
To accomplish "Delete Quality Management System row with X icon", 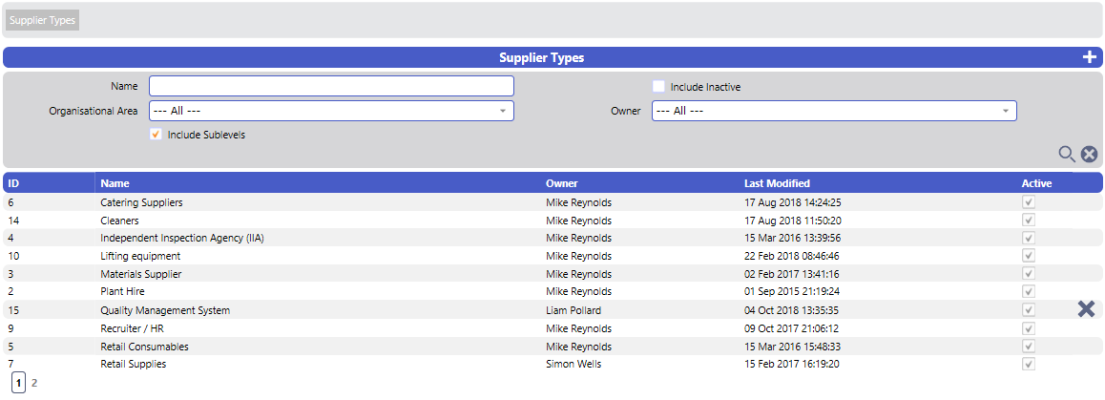I will coord(1086,309).
